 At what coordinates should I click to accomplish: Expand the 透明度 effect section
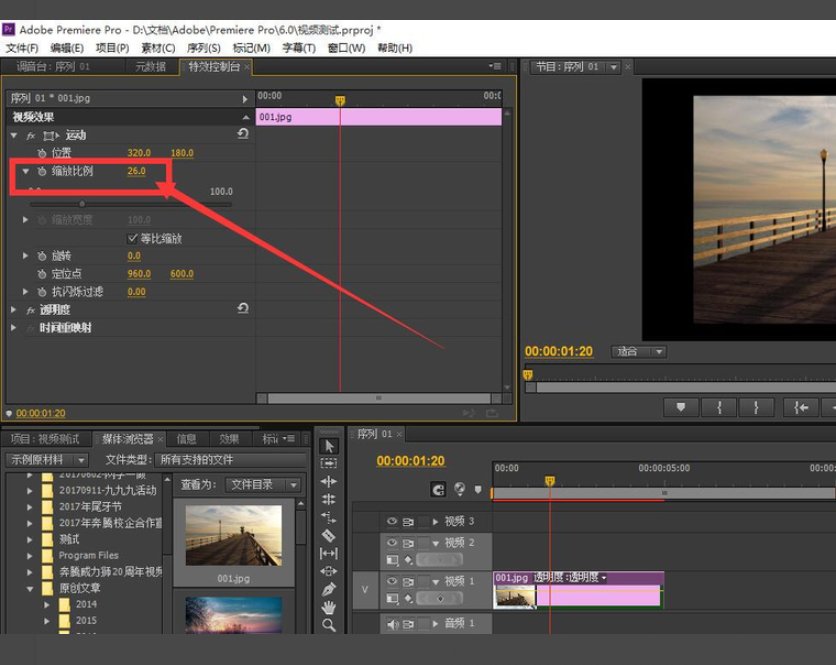pyautogui.click(x=14, y=310)
